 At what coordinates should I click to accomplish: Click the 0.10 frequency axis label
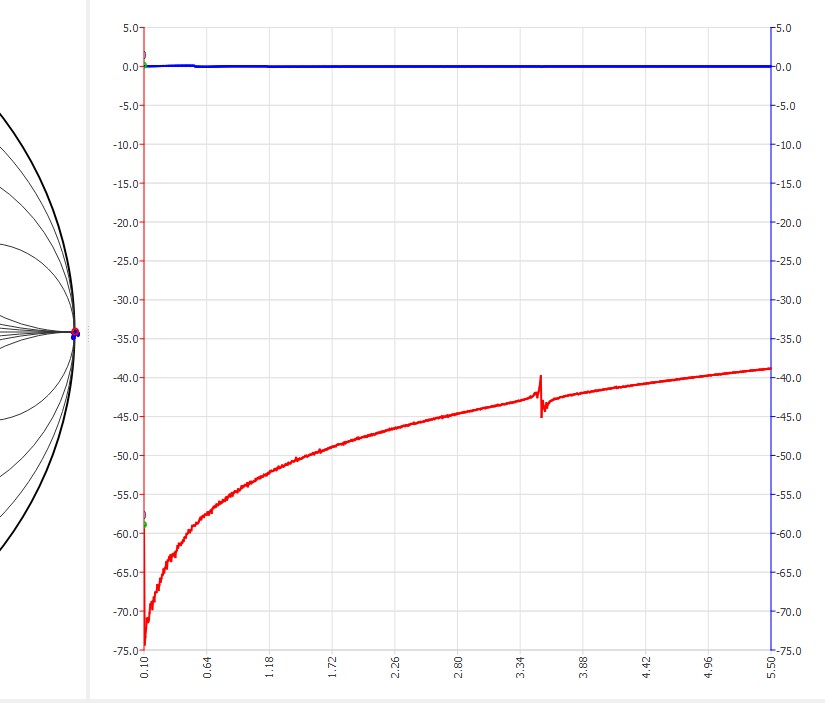coord(144,667)
